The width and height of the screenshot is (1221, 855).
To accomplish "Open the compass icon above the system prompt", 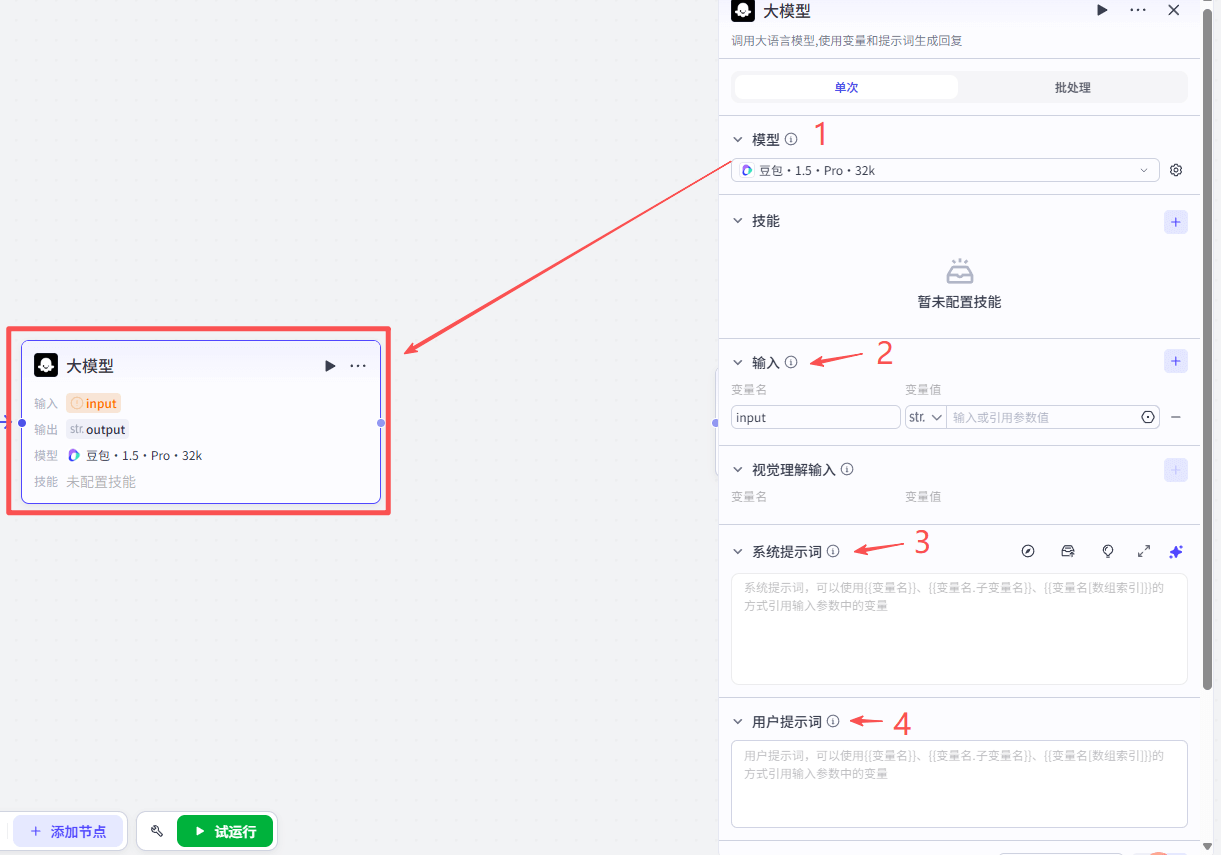I will point(1028,551).
